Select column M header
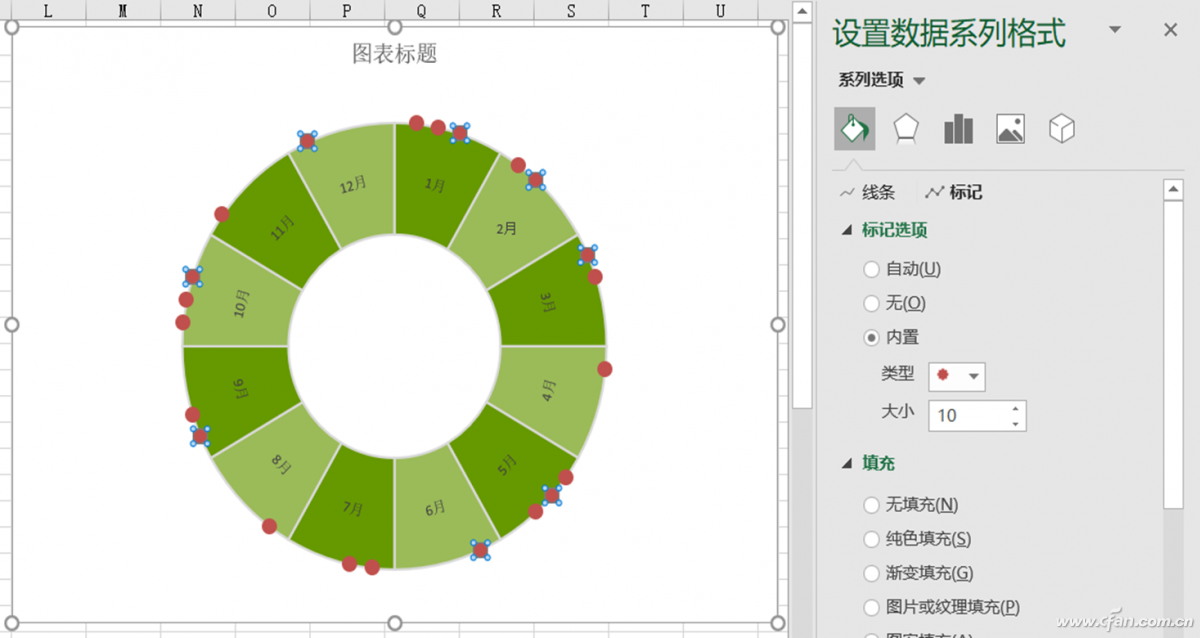Viewport: 1200px width, 638px height. point(123,10)
